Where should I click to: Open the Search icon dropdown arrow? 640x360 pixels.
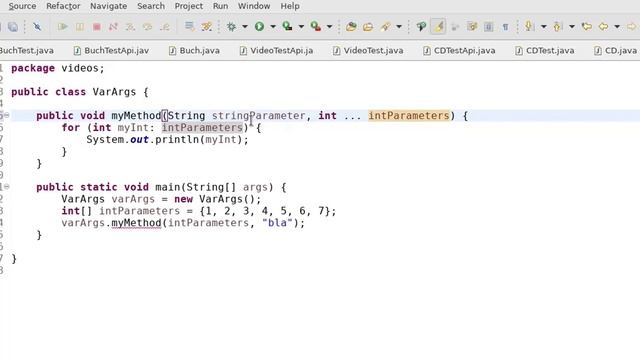coord(399,27)
